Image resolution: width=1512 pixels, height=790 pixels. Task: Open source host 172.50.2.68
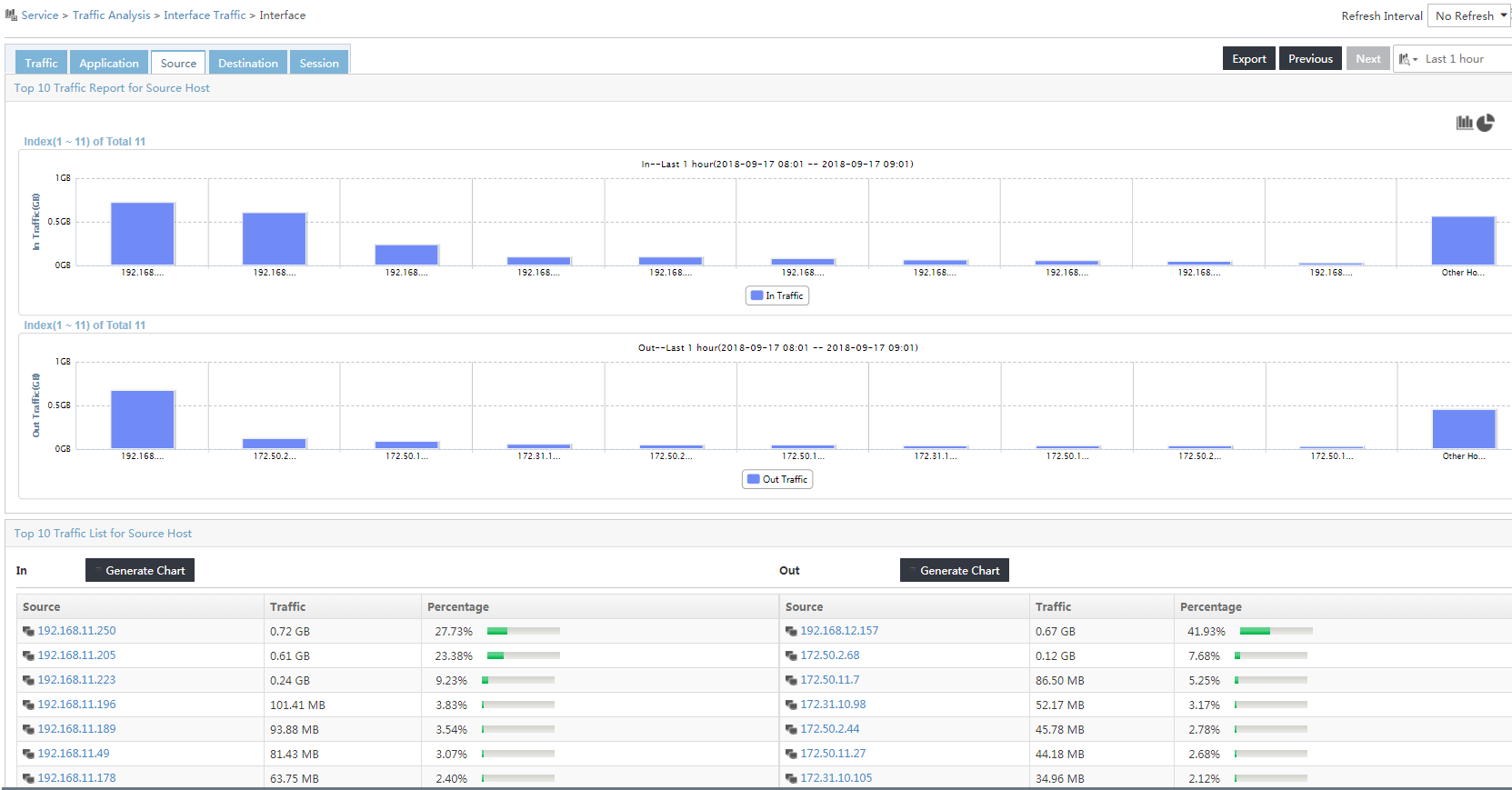pyautogui.click(x=830, y=655)
